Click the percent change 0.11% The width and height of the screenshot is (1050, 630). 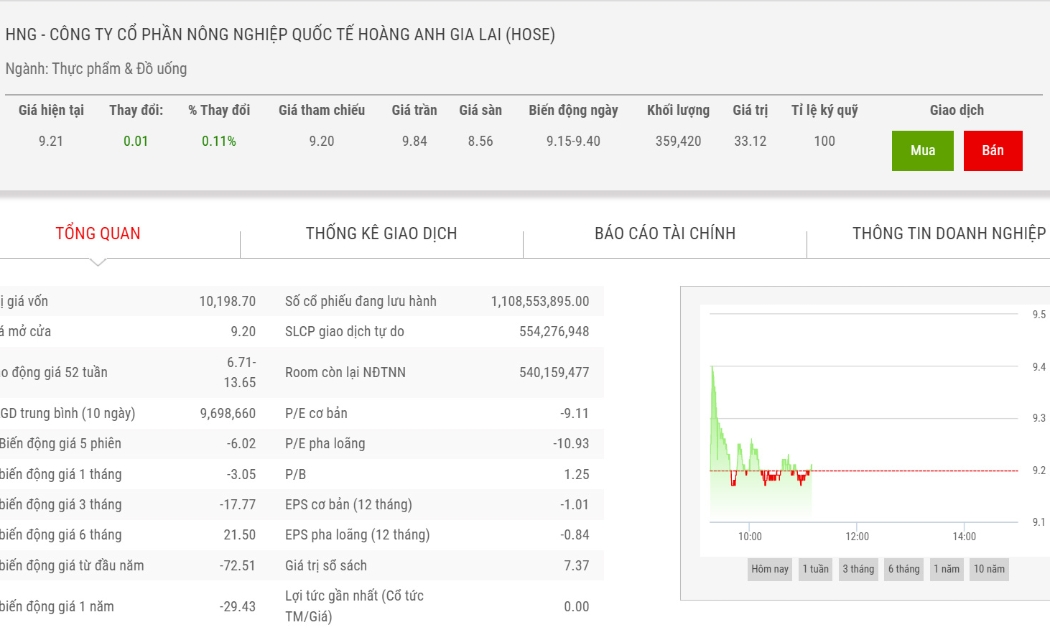[x=219, y=141]
